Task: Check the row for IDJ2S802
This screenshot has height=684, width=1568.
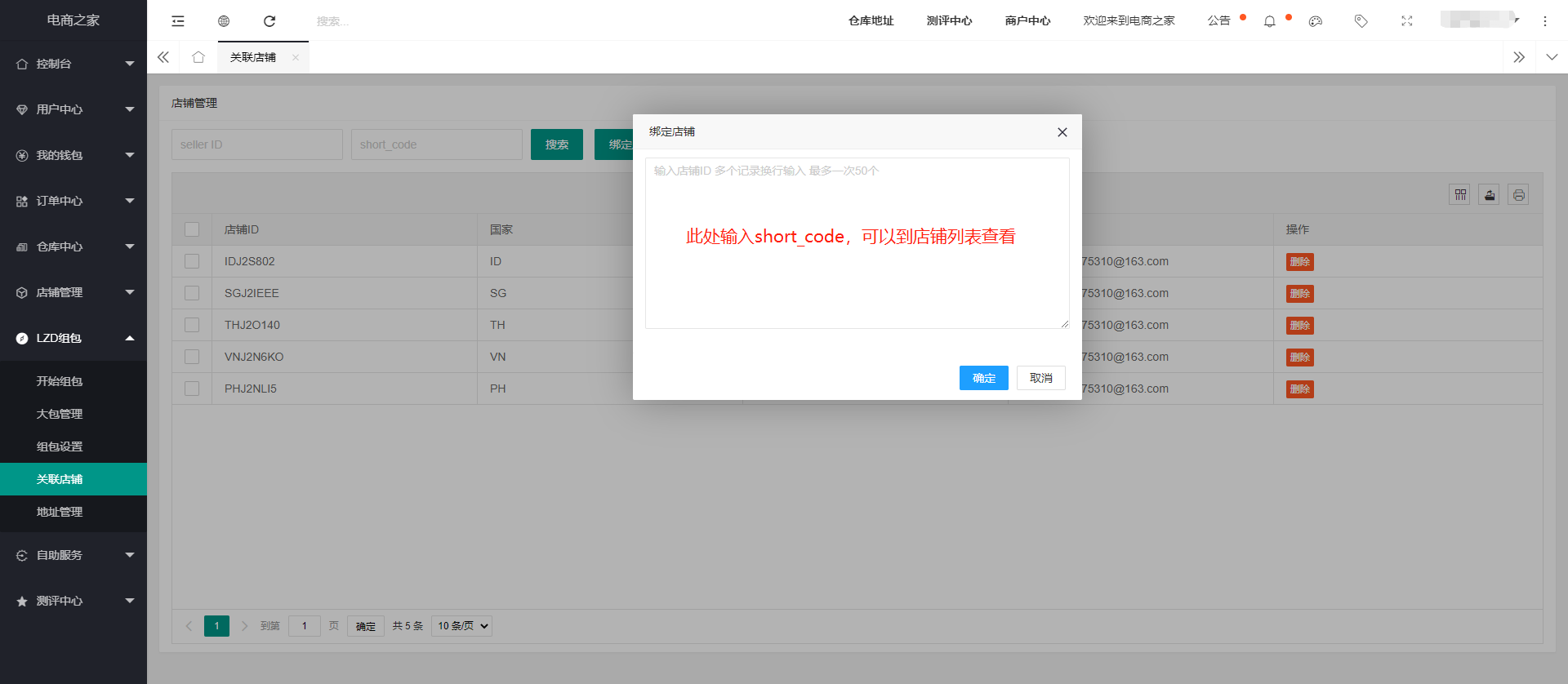Action: pyautogui.click(x=192, y=261)
